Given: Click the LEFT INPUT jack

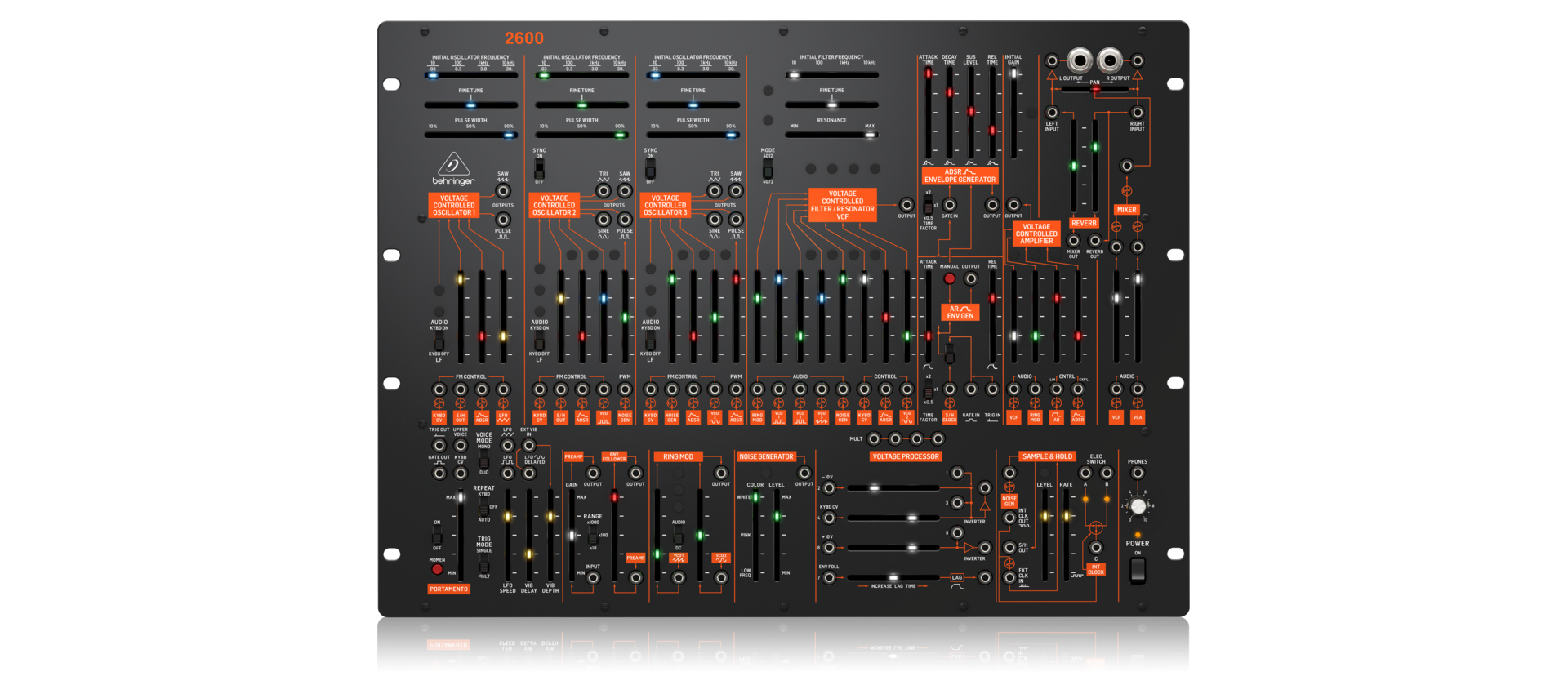Looking at the screenshot, I should [1052, 113].
